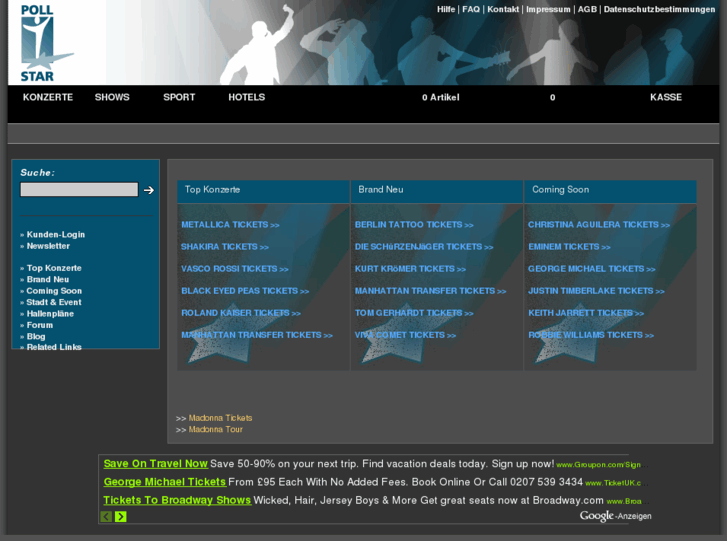Image resolution: width=727 pixels, height=545 pixels.
Task: Open the Impressum link
Action: (548, 9)
